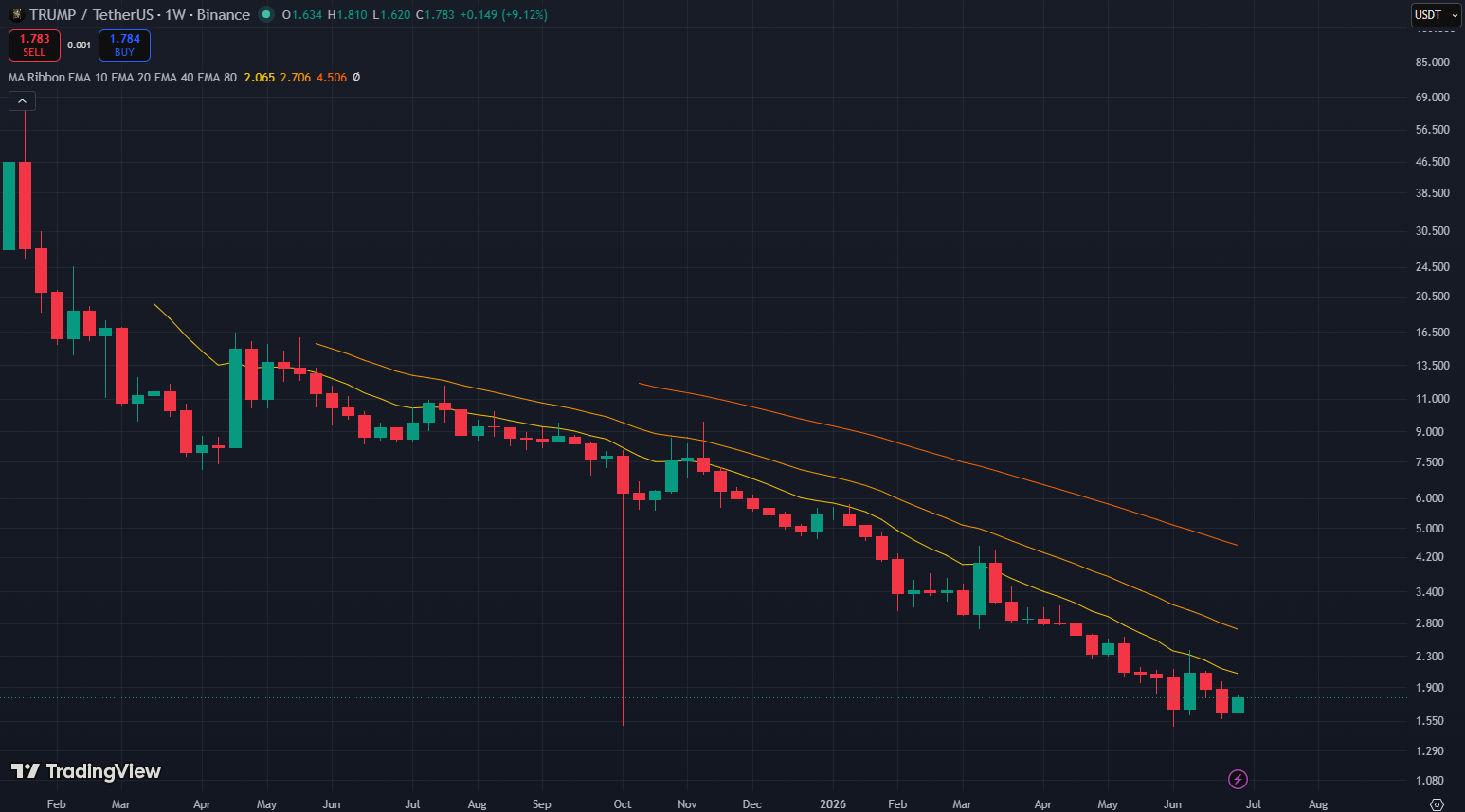1465x812 pixels.
Task: Click the 13.500 price scale label
Action: point(1433,366)
